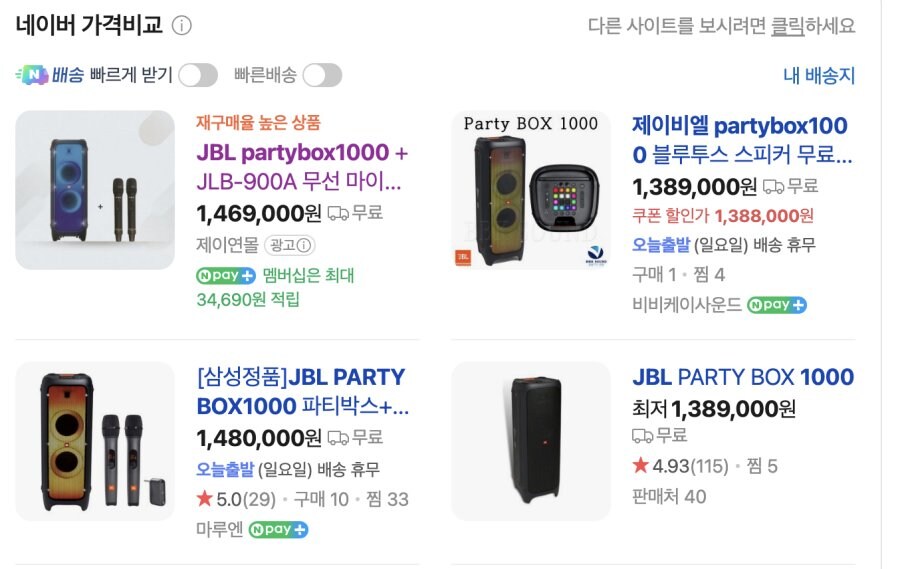The height and width of the screenshot is (569, 900).
Task: Open the JBL PARTY BOX 1000 price comparison title
Action: [x=743, y=377]
